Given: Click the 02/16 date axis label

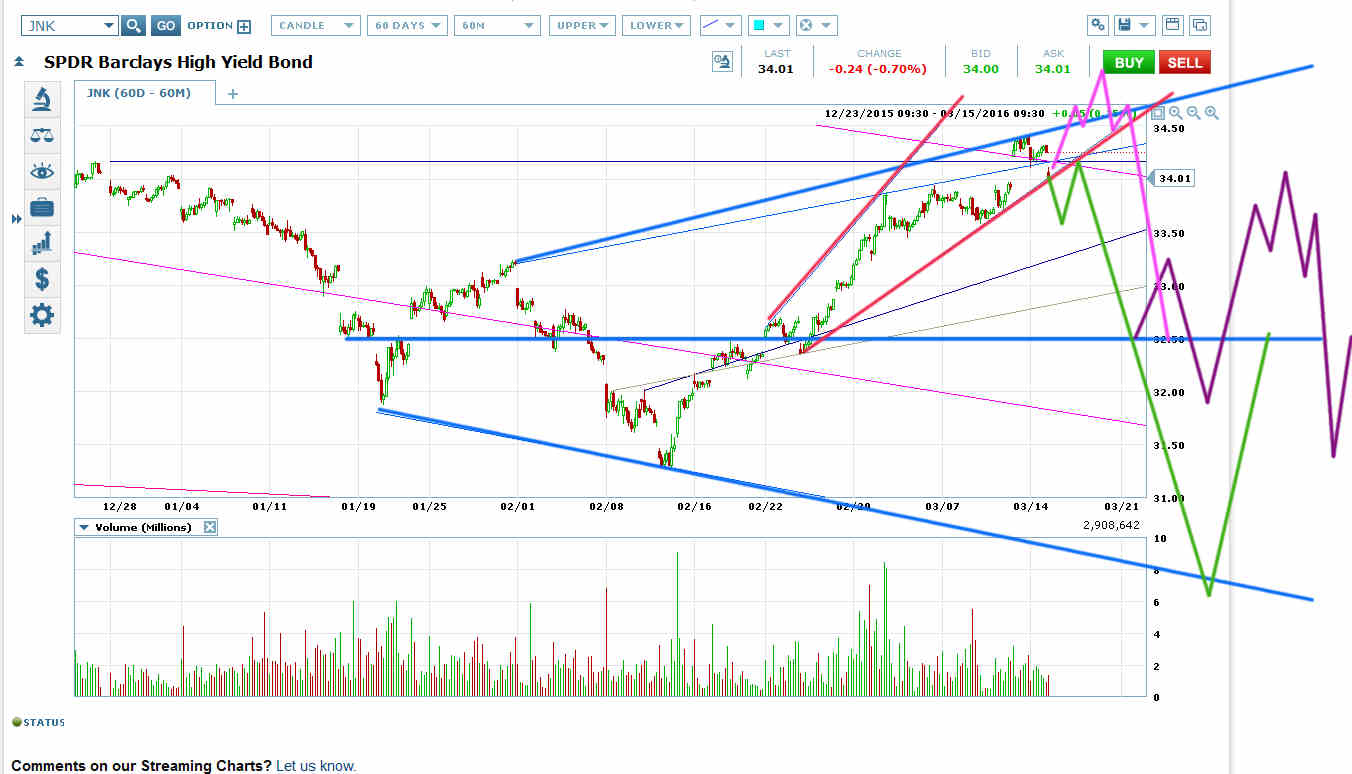Looking at the screenshot, I should pos(694,507).
